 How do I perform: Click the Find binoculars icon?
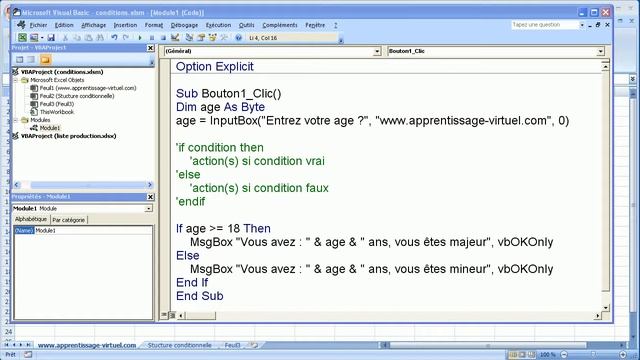100,38
